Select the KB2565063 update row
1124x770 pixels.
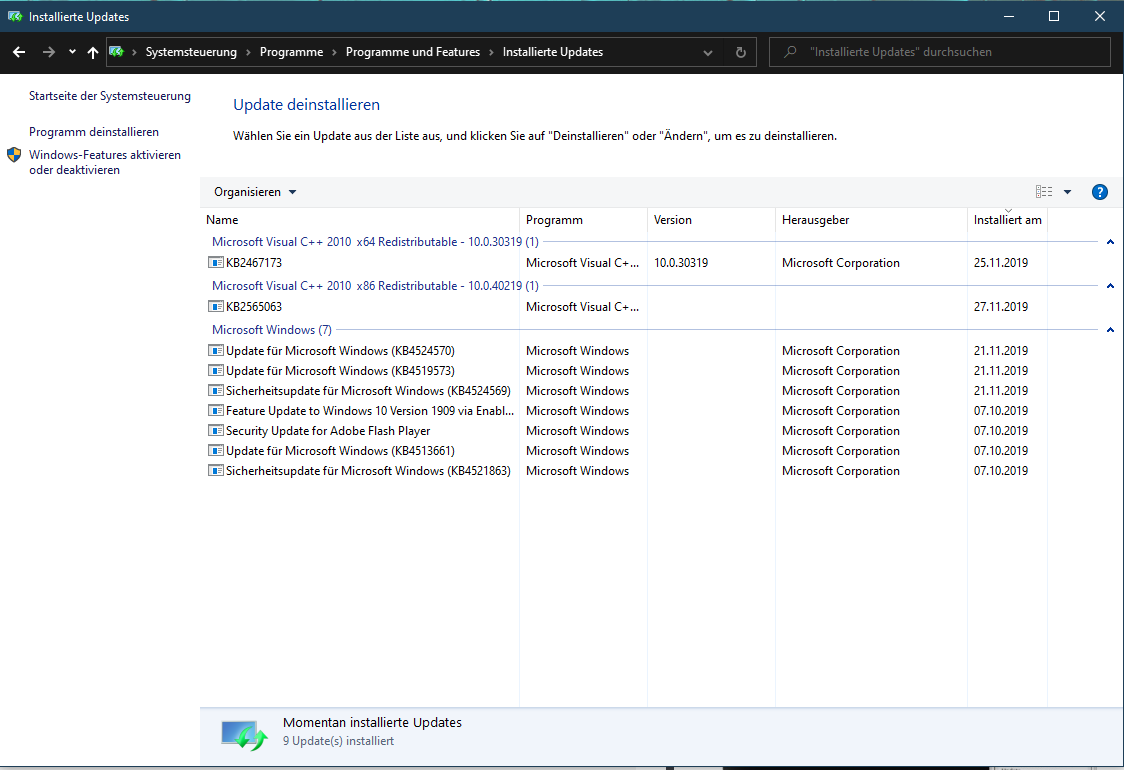627,307
